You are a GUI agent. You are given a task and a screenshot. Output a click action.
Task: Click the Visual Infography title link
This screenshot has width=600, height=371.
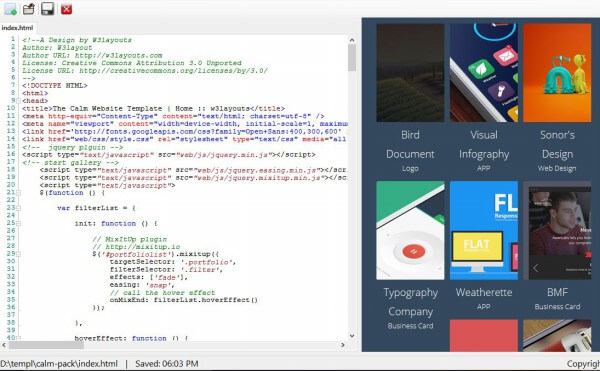click(x=484, y=144)
